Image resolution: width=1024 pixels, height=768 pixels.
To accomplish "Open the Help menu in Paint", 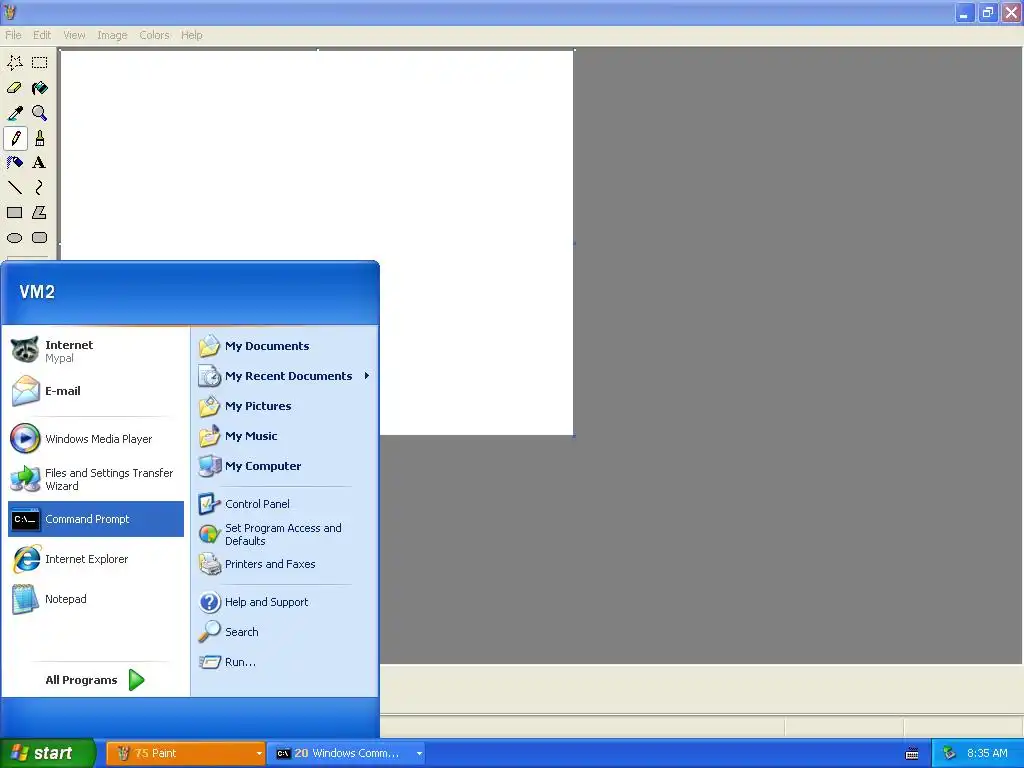I will click(191, 35).
